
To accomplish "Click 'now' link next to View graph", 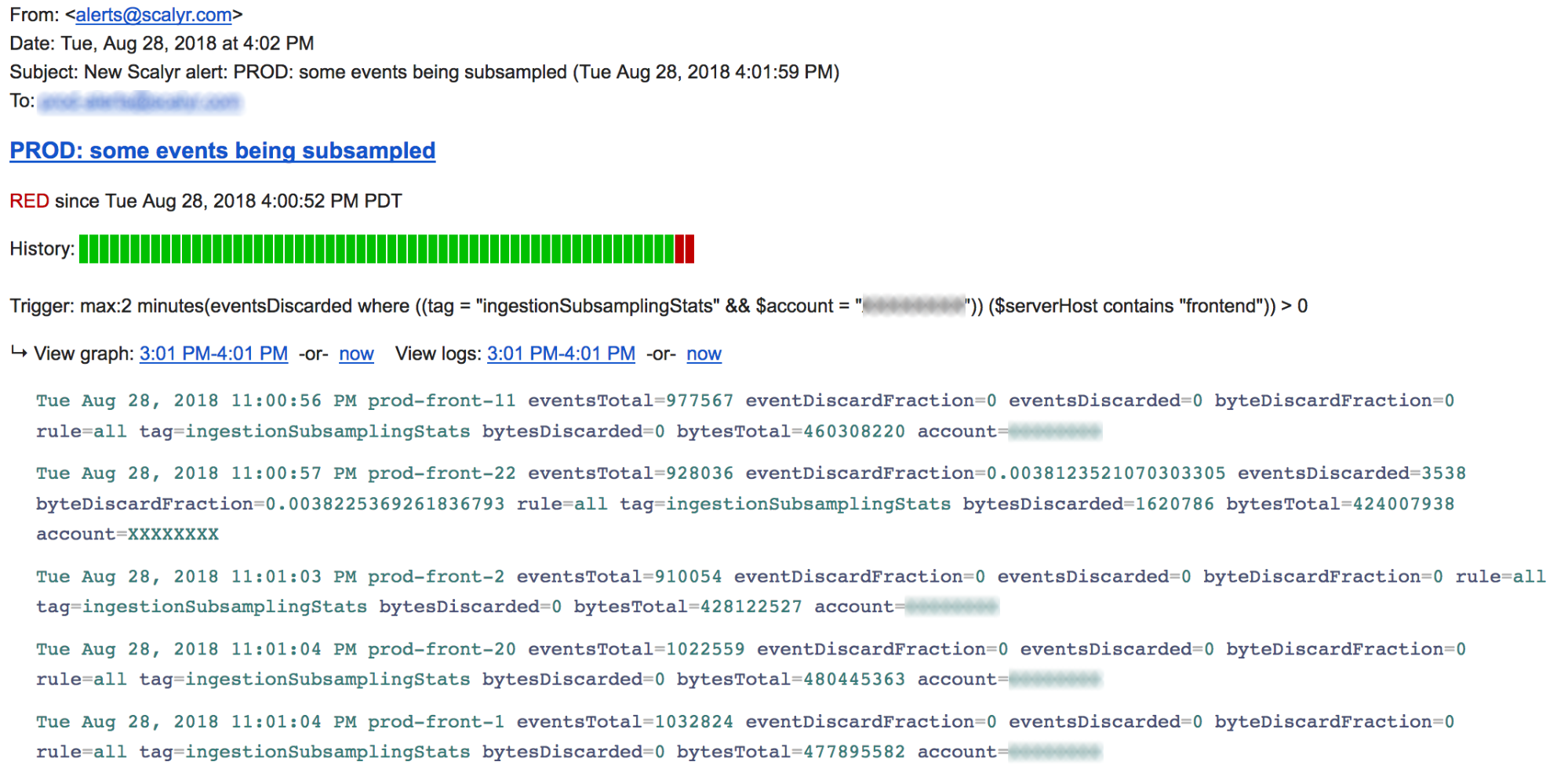I will click(356, 354).
